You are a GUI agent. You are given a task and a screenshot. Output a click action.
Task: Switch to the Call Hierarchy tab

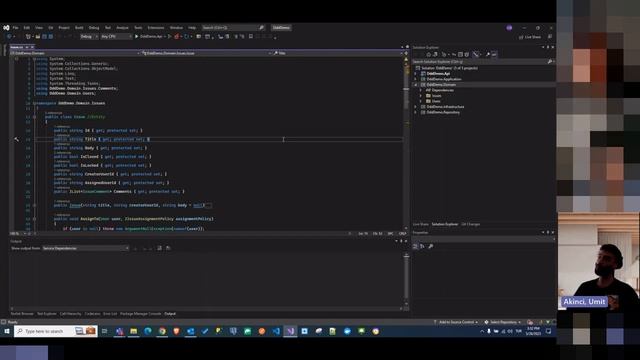pyautogui.click(x=71, y=314)
